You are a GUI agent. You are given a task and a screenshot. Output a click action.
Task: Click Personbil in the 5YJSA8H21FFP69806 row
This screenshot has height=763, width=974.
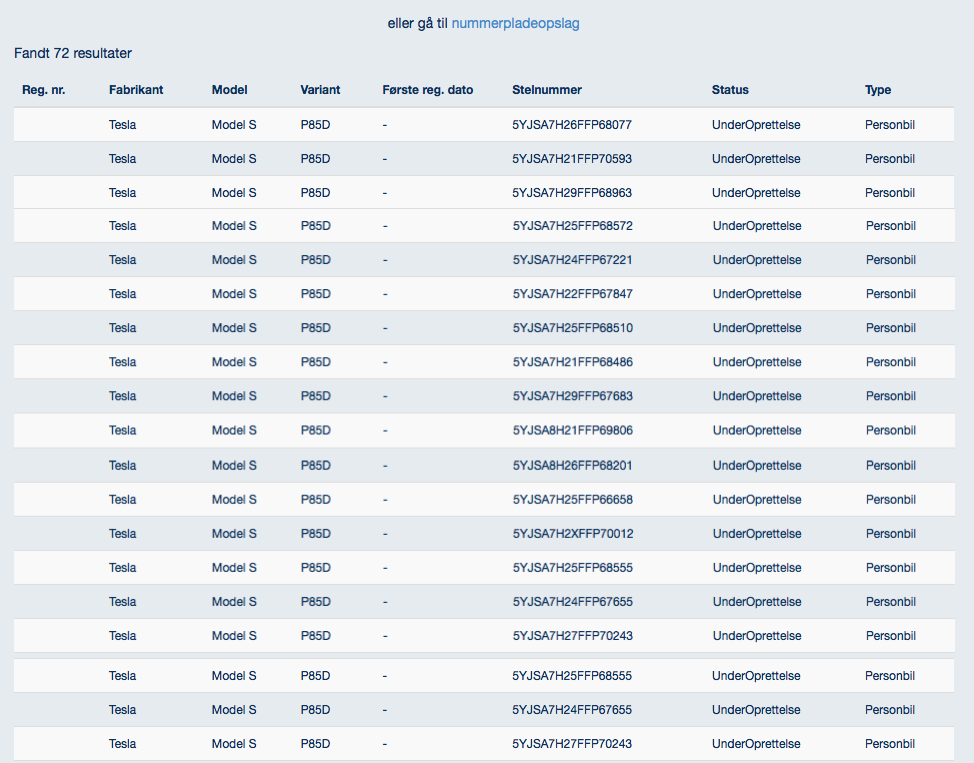click(x=891, y=431)
